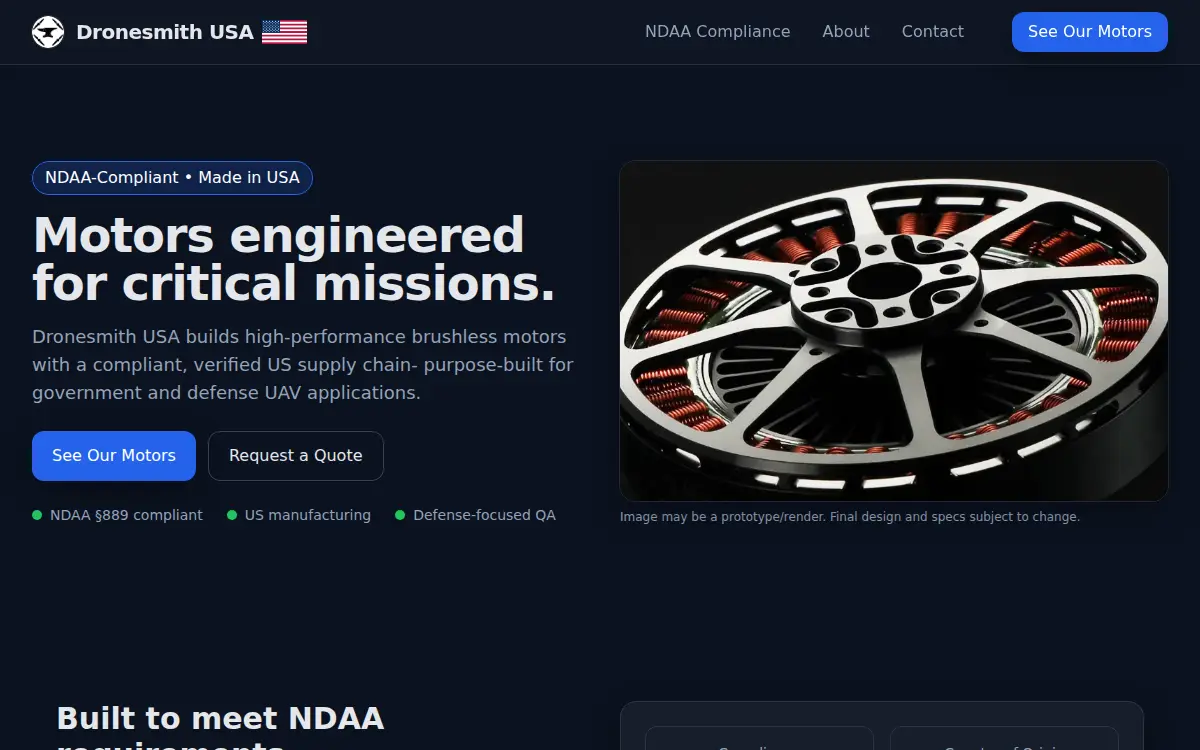Open the Contact nav link
The height and width of the screenshot is (750, 1200).
pyautogui.click(x=932, y=32)
